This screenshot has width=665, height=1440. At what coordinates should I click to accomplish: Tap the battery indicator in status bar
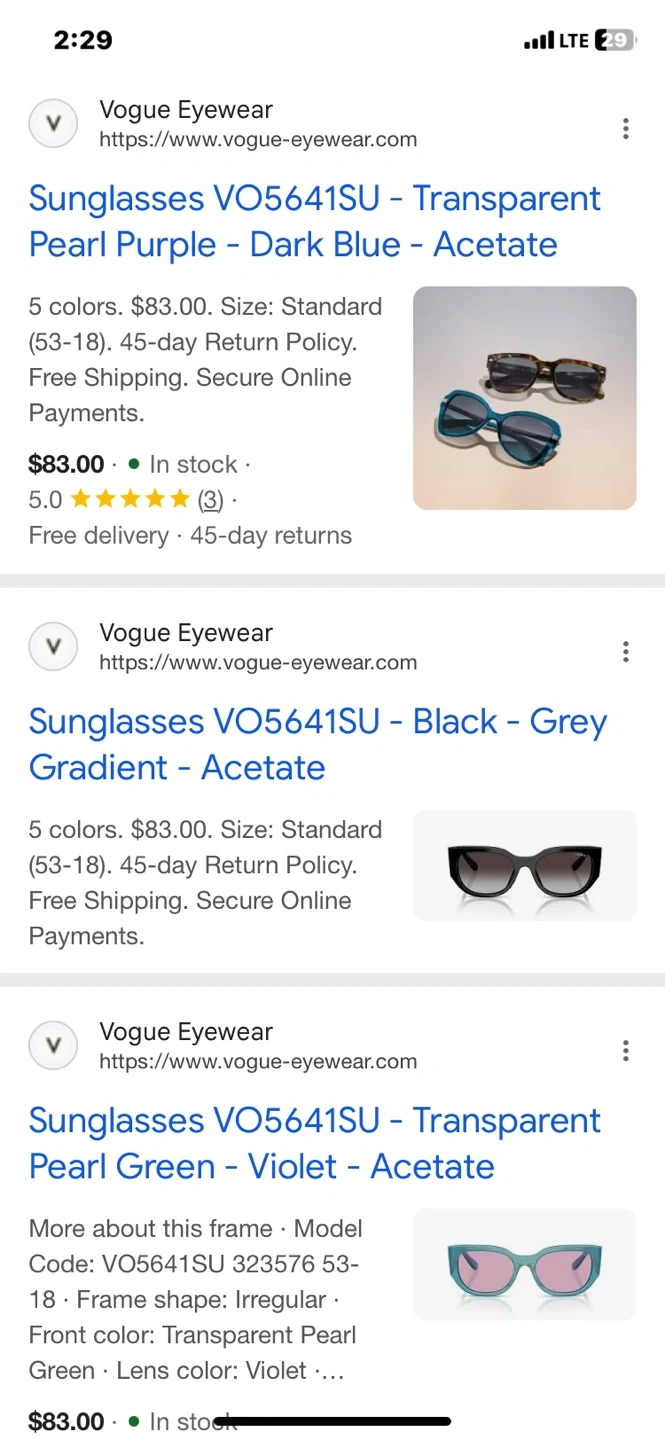pyautogui.click(x=614, y=40)
